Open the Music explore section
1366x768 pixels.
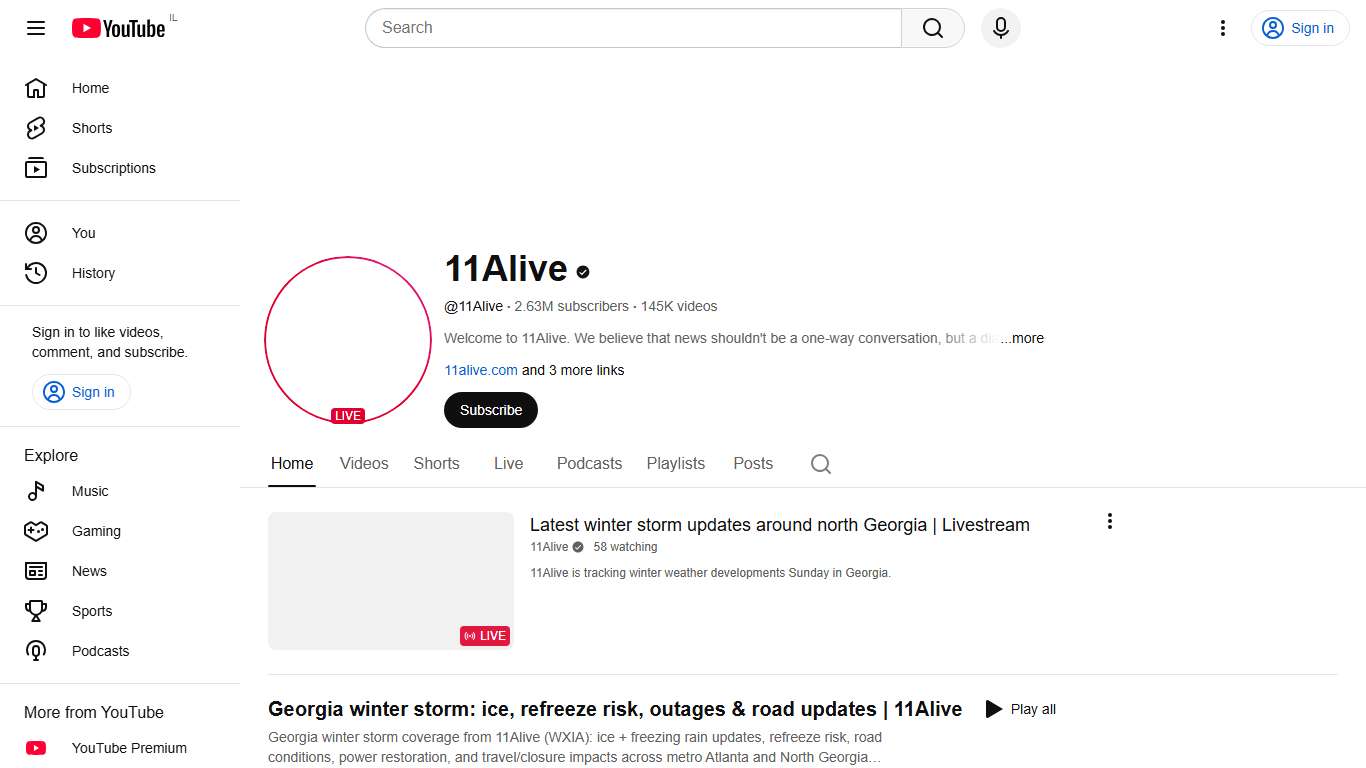point(89,491)
